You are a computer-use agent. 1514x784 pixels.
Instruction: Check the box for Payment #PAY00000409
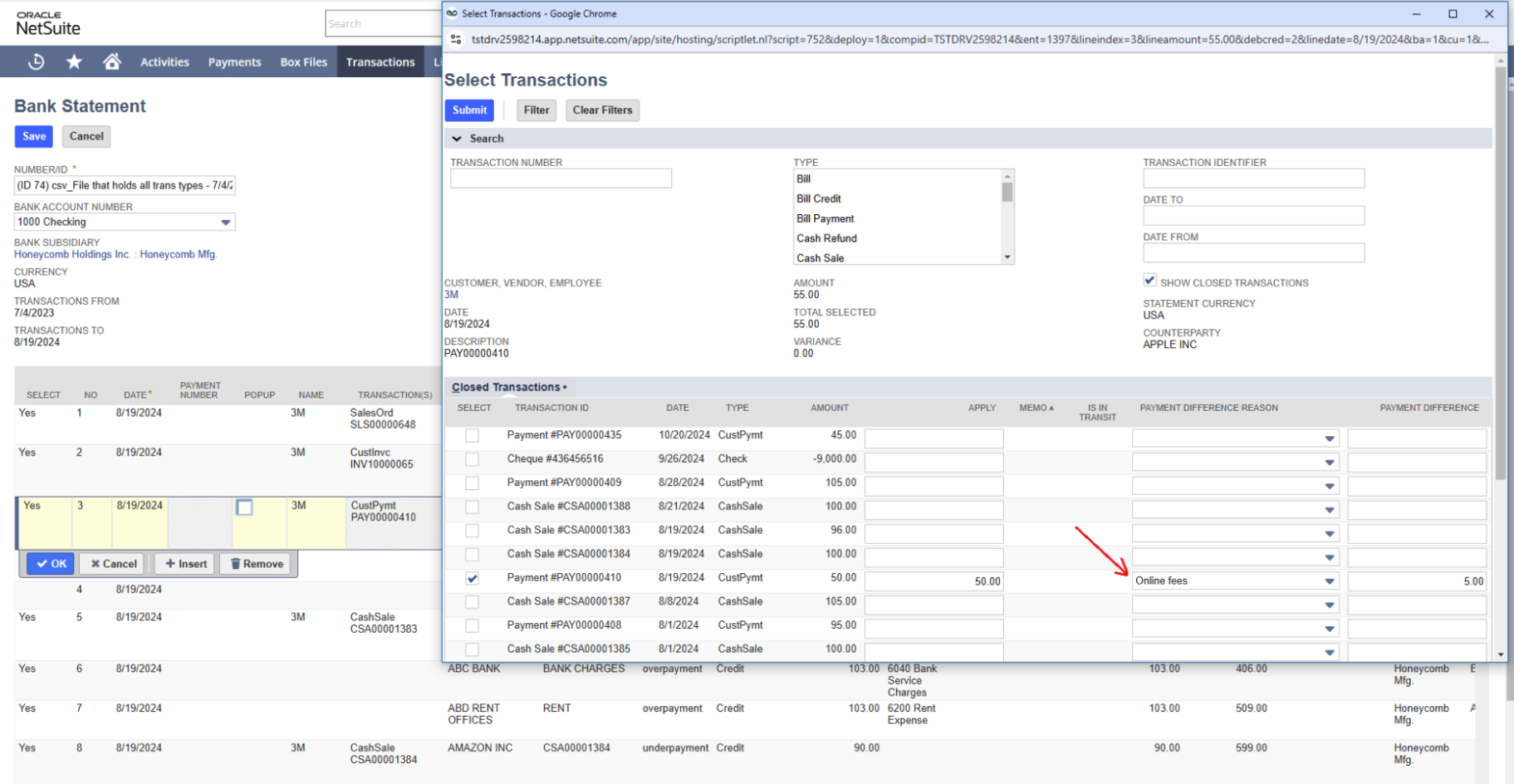pos(472,483)
